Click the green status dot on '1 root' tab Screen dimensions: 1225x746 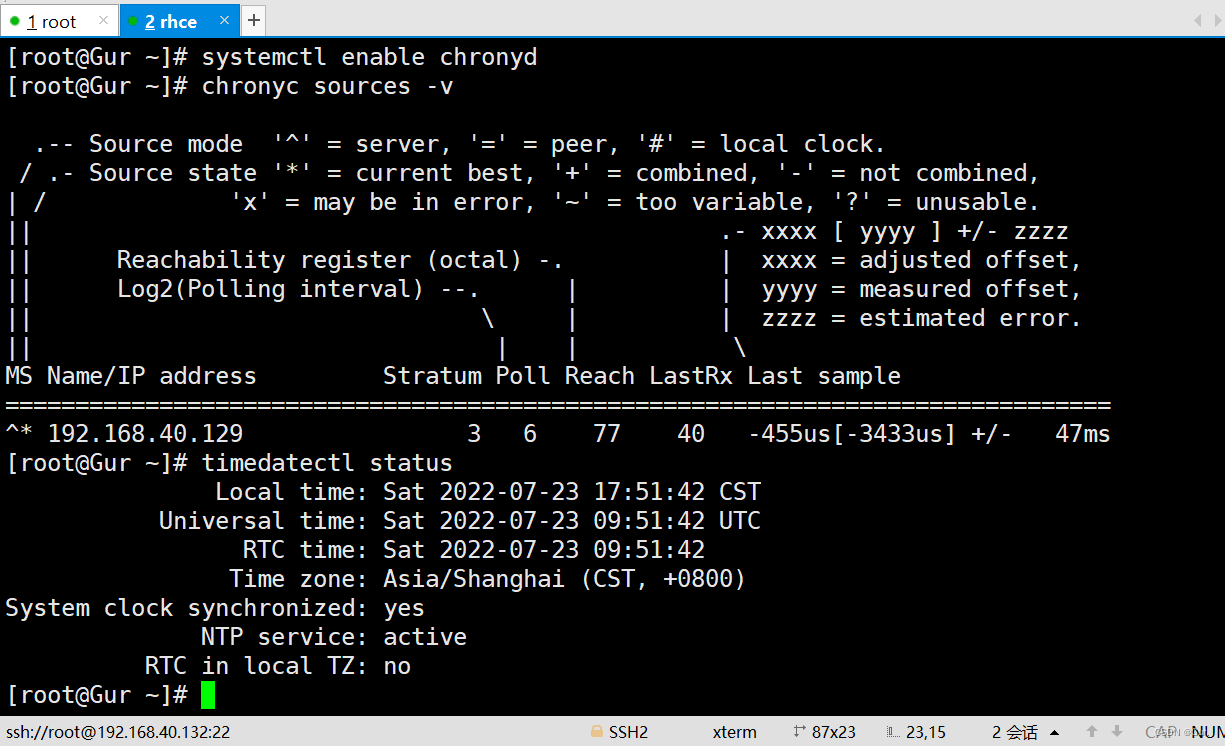(15, 21)
